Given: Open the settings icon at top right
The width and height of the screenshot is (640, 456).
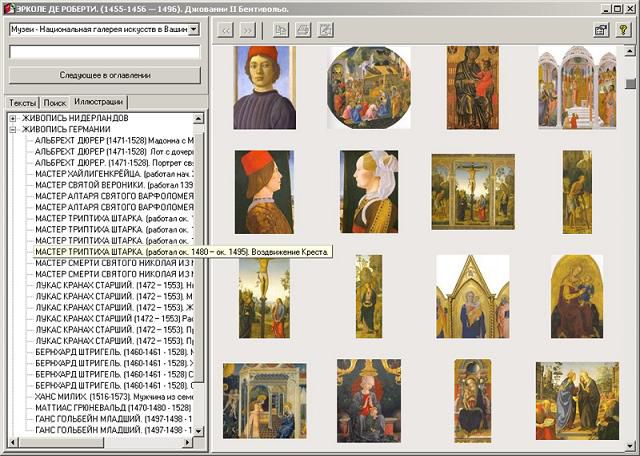Looking at the screenshot, I should 601,30.
